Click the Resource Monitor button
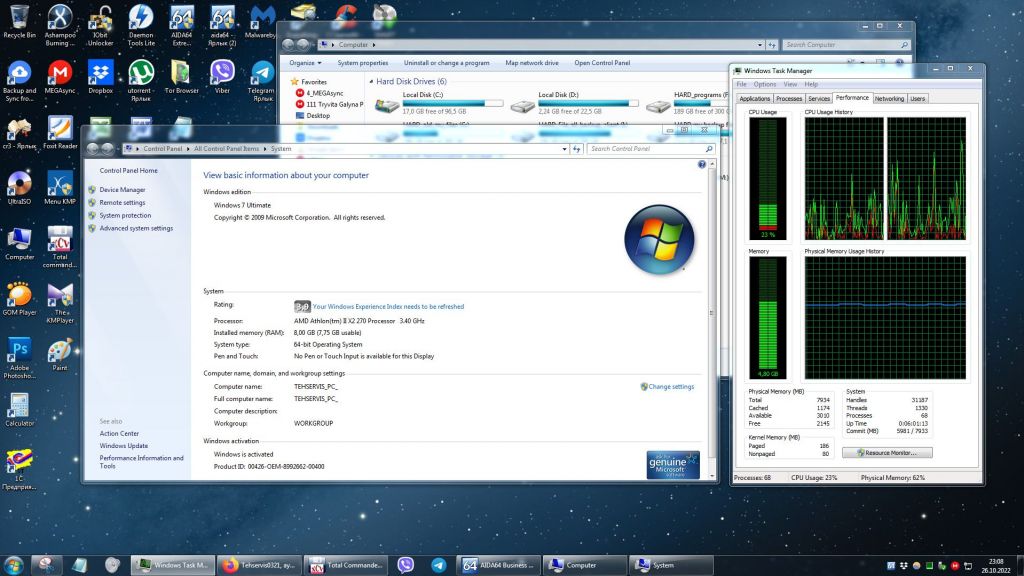The width and height of the screenshot is (1024, 576). pyautogui.click(x=887, y=453)
